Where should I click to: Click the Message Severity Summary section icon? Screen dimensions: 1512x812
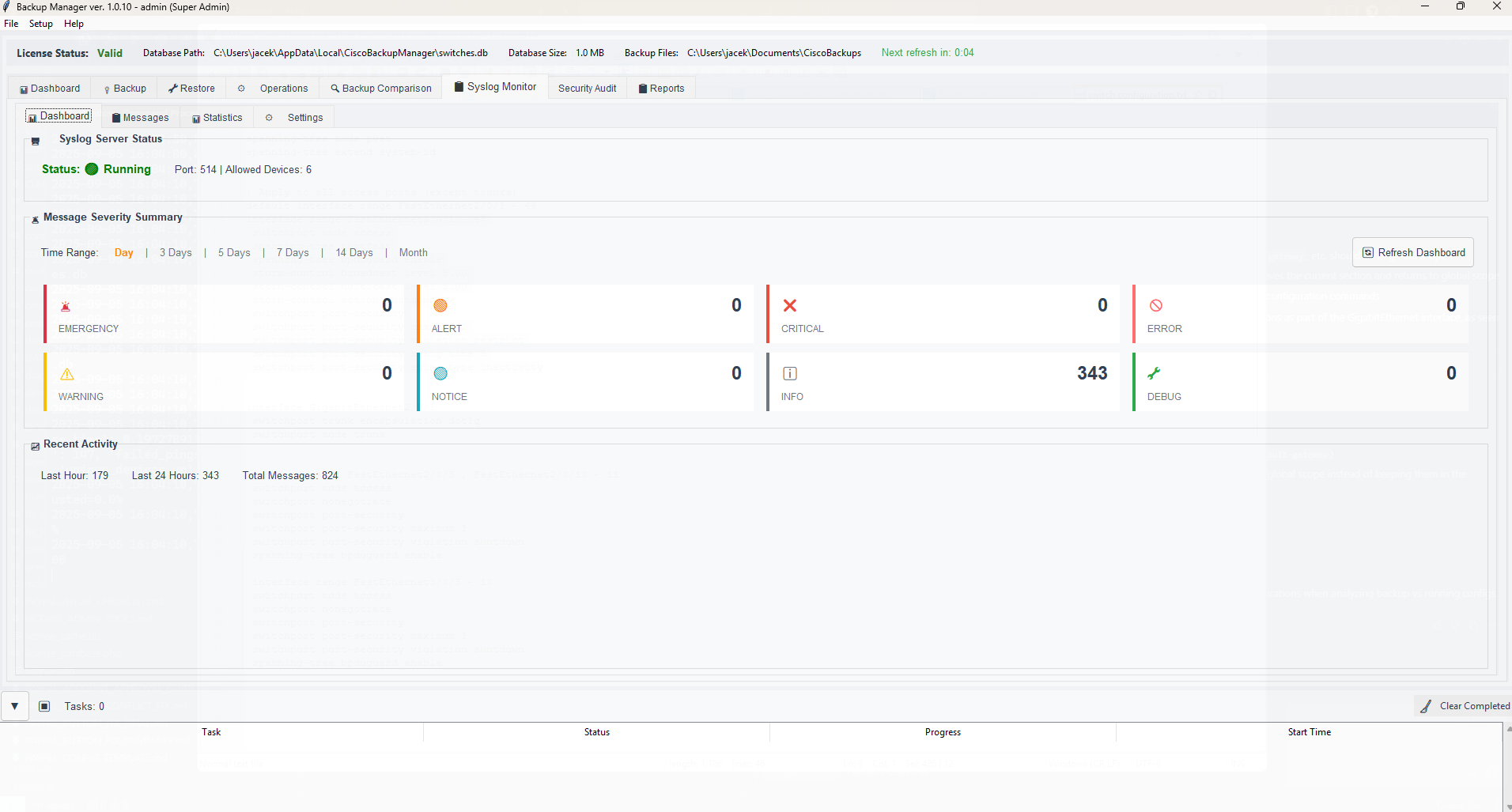tap(35, 220)
